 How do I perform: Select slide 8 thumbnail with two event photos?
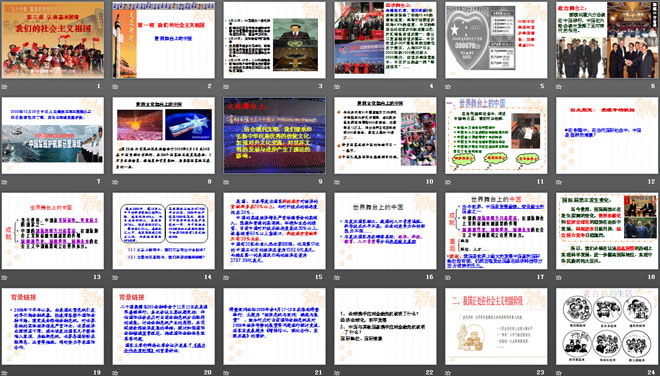click(164, 136)
